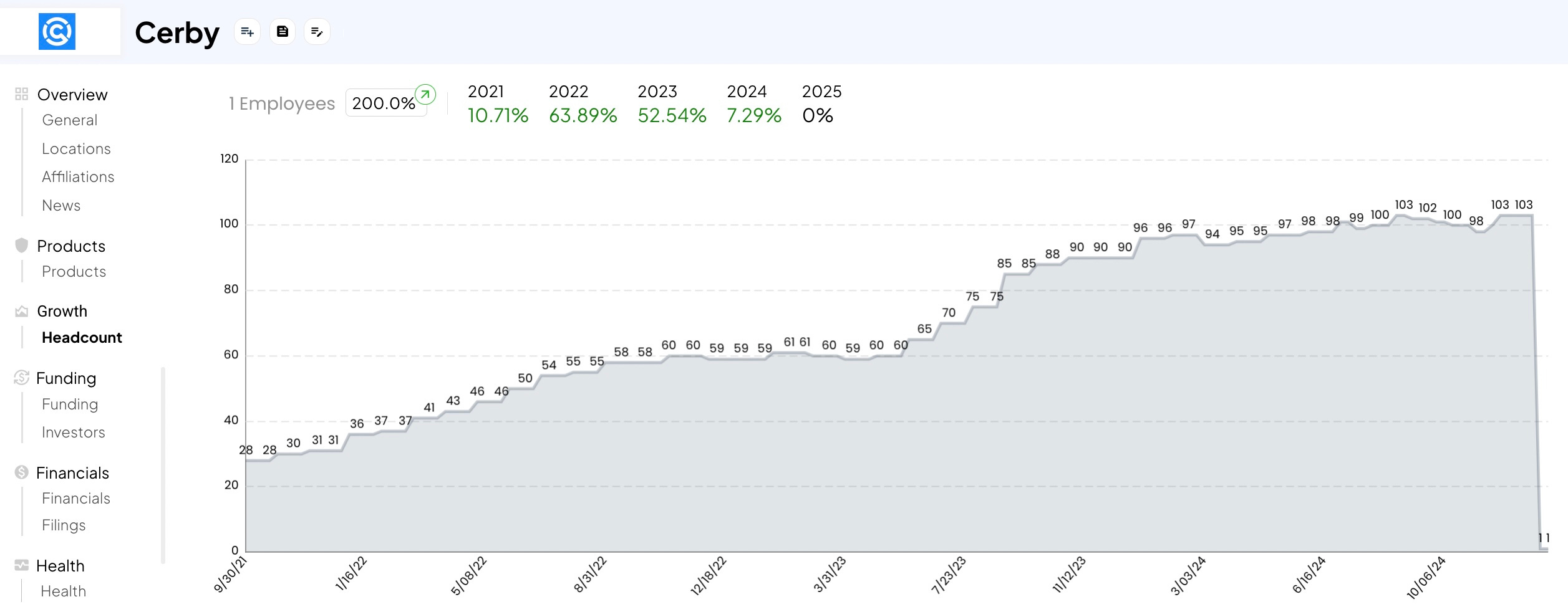Click the 11/12/23 date axis label
Screen dimensions: 1568x607
click(1069, 575)
